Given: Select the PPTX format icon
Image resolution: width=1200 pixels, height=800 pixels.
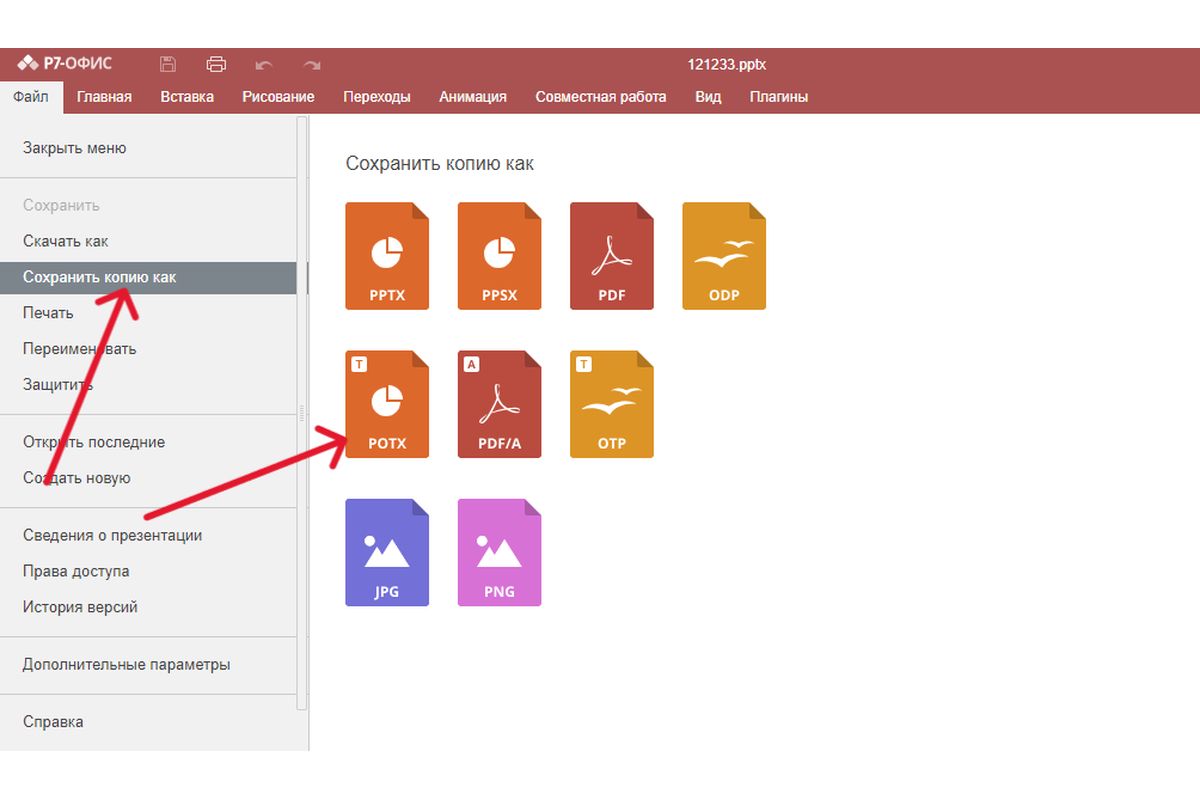Looking at the screenshot, I should [x=386, y=256].
